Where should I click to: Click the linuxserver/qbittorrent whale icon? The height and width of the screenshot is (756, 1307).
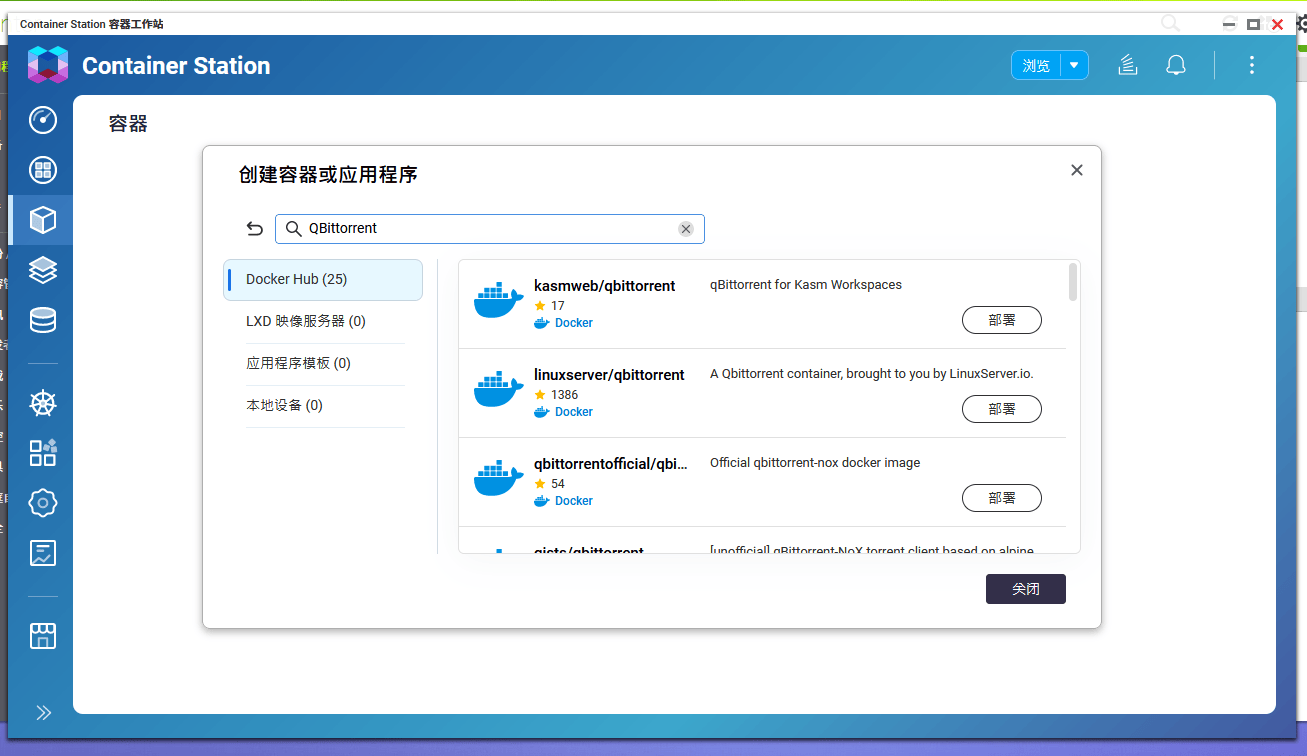(498, 390)
